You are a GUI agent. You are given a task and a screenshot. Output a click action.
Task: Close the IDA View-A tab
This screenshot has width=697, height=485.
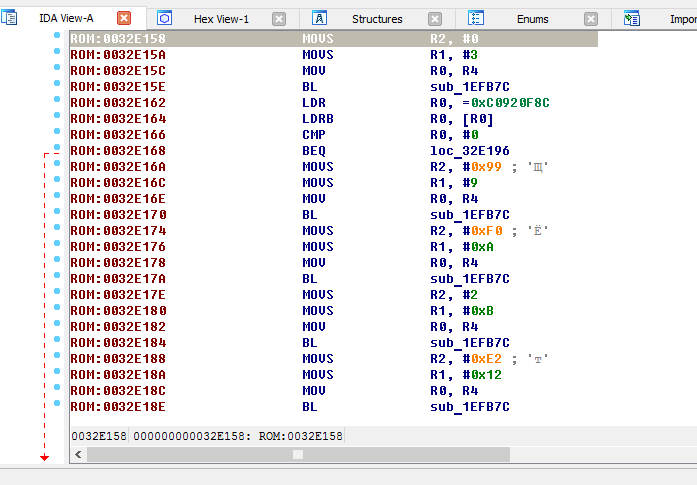tap(124, 18)
